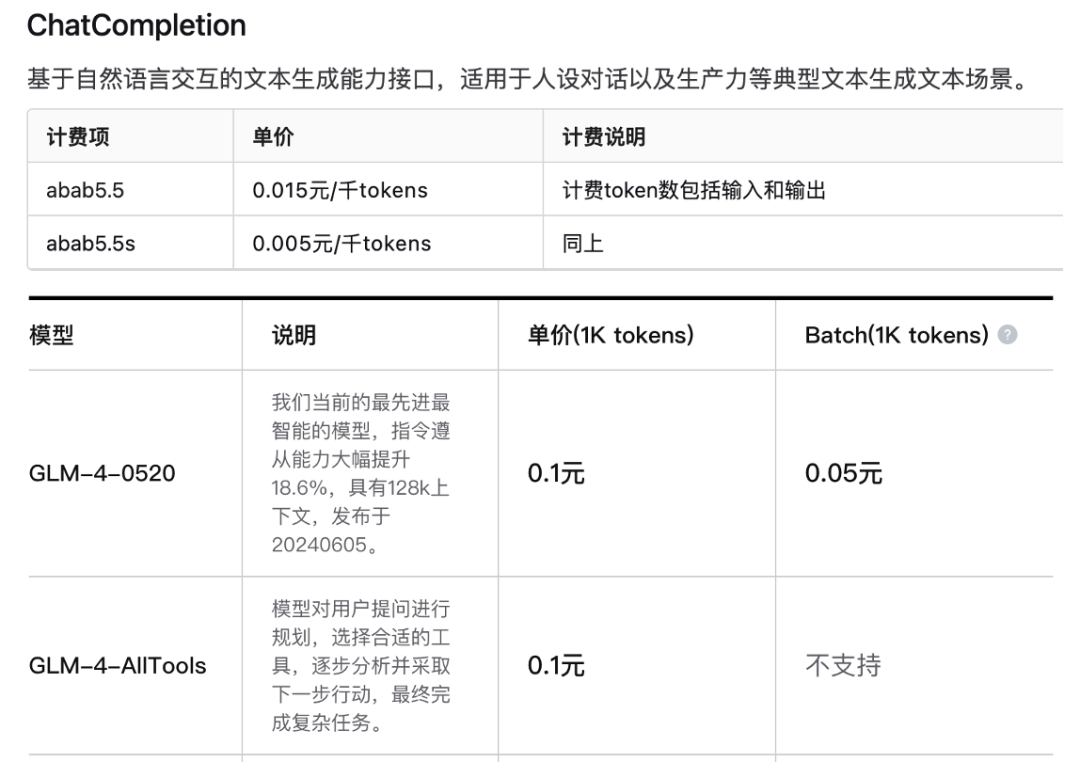Click the 0.1元 unit price for GLM-4-AllTools

point(556,665)
